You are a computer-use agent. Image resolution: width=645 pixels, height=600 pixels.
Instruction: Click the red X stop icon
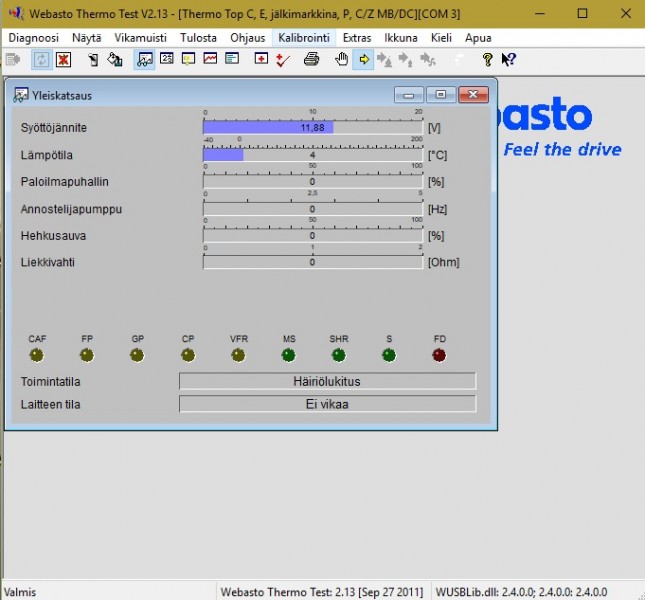pos(63,60)
